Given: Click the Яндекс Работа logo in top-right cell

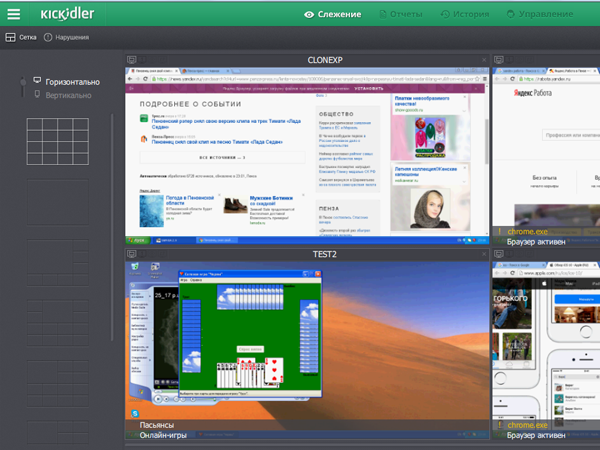Looking at the screenshot, I should pyautogui.click(x=533, y=93).
